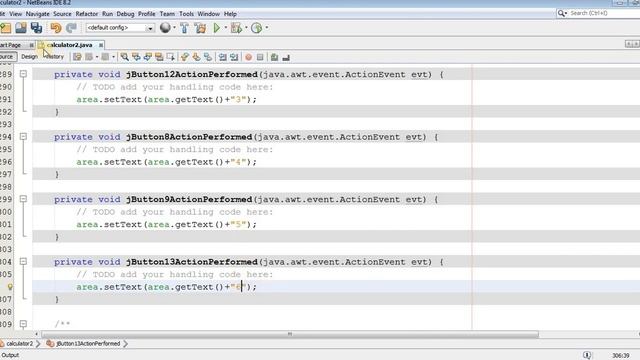Open the Output panel

click(10, 355)
